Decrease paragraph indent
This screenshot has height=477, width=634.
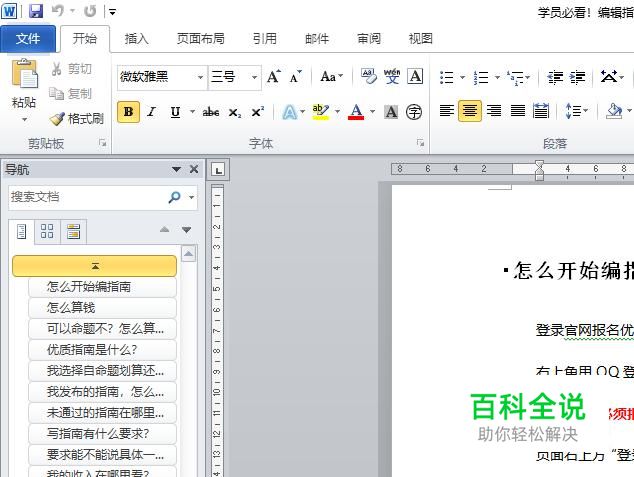click(x=555, y=77)
